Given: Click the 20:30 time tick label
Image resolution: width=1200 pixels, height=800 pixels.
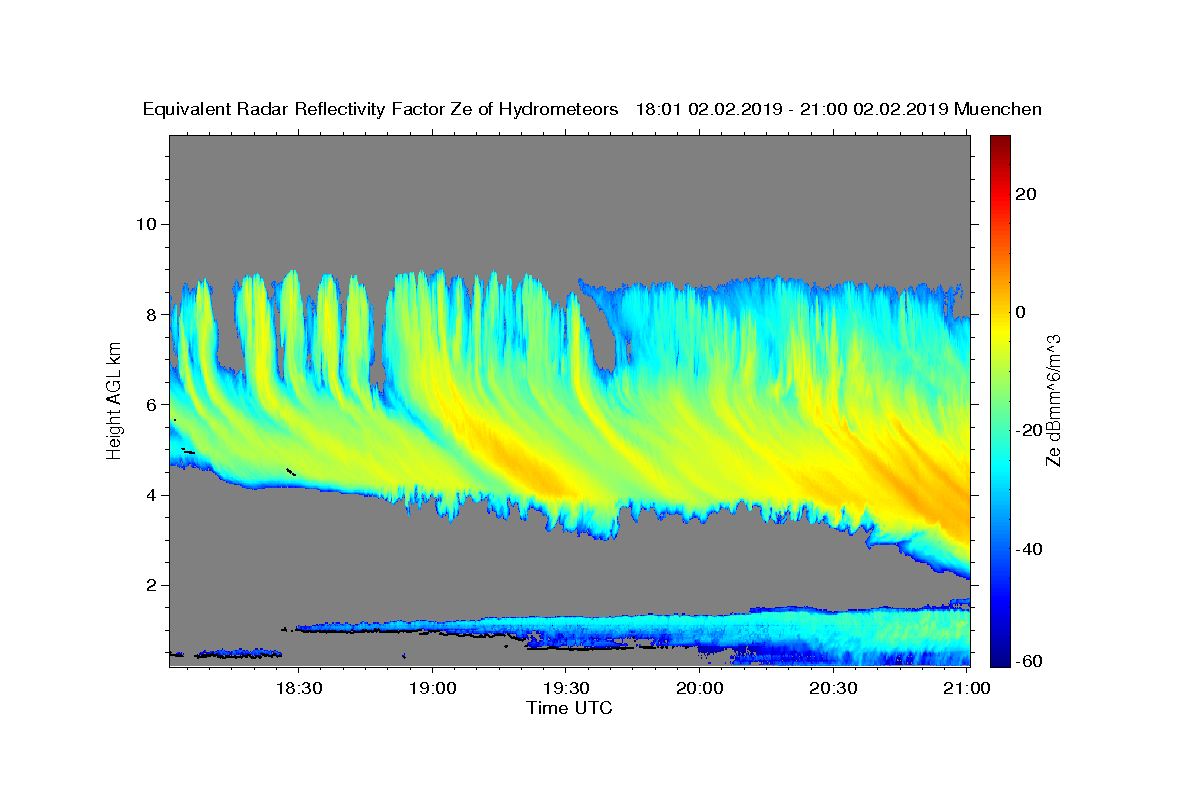Looking at the screenshot, I should coord(832,689).
